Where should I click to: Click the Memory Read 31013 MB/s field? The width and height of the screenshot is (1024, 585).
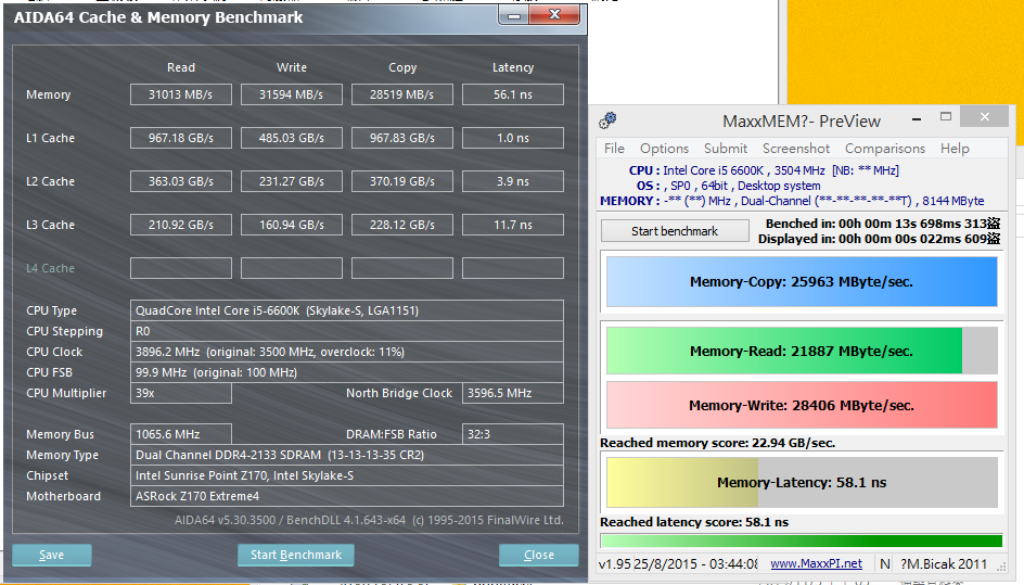coord(181,95)
